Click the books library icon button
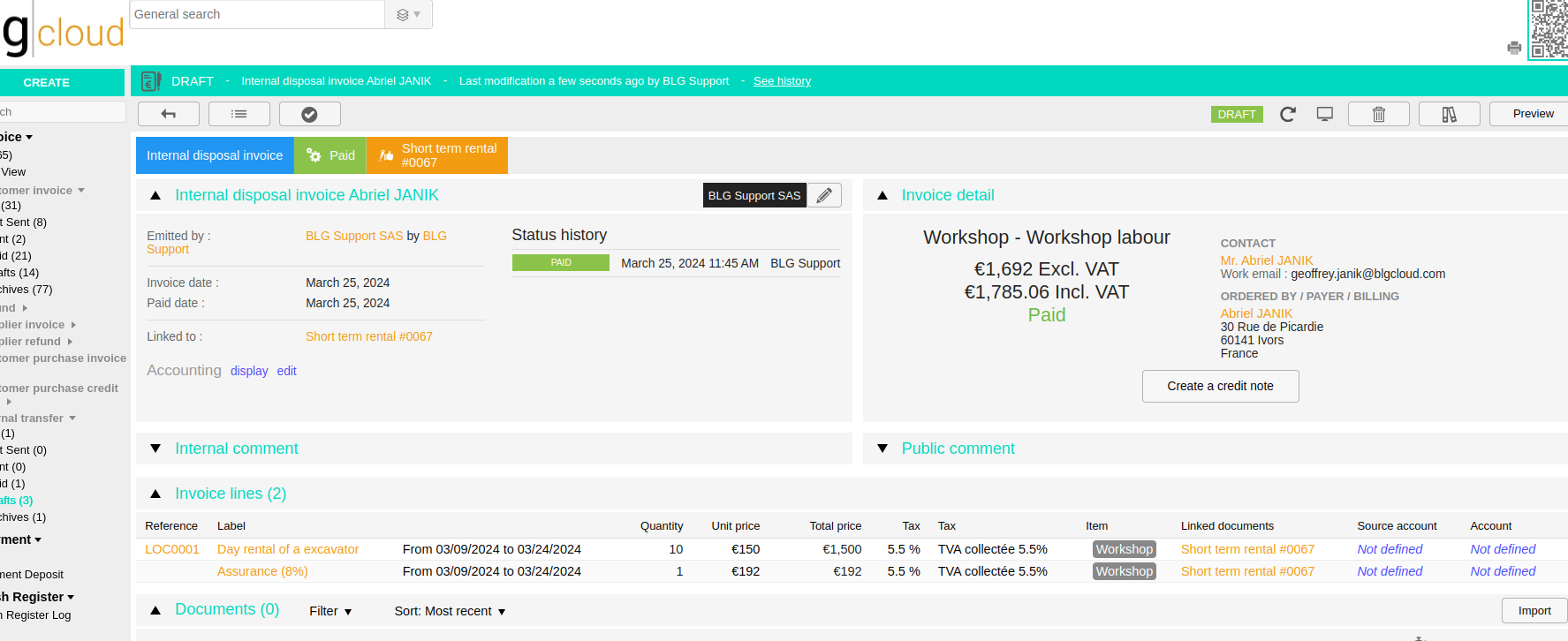1568x641 pixels. pos(1450,114)
